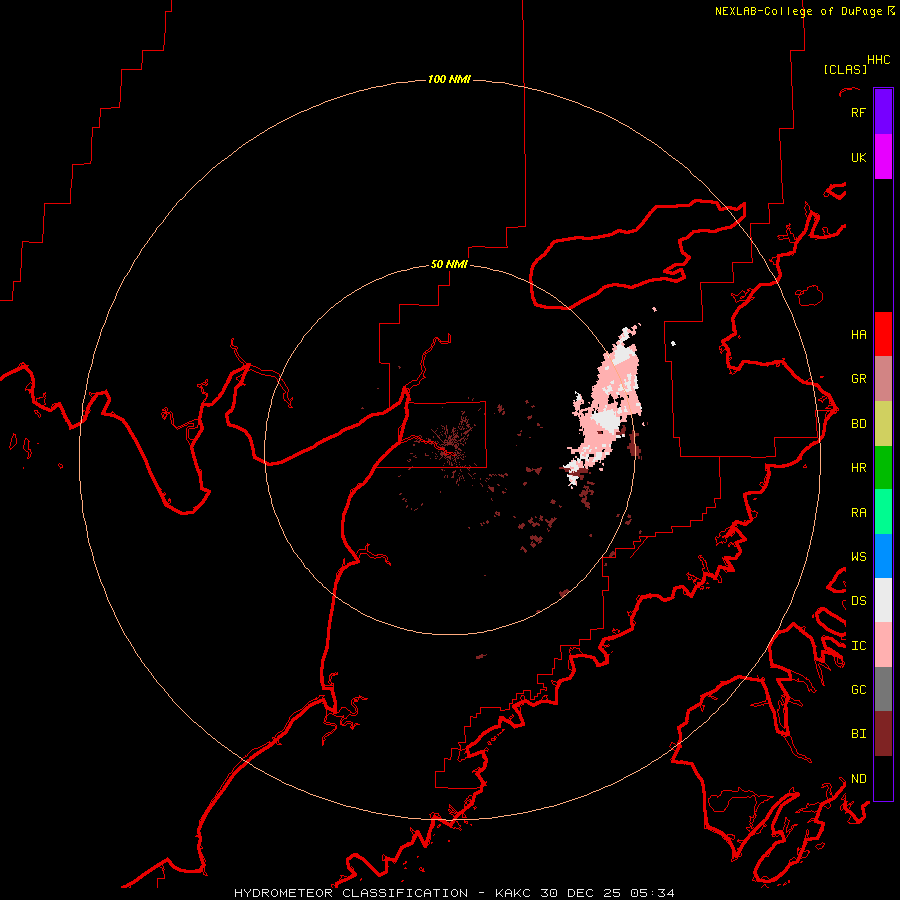Viewport: 900px width, 900px height.
Task: Click the WS legend label
Action: (858, 556)
